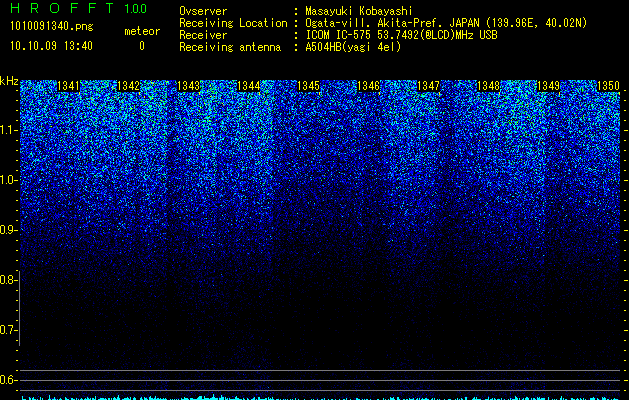
Task: Click the Ovserver label
Action: click(203, 11)
